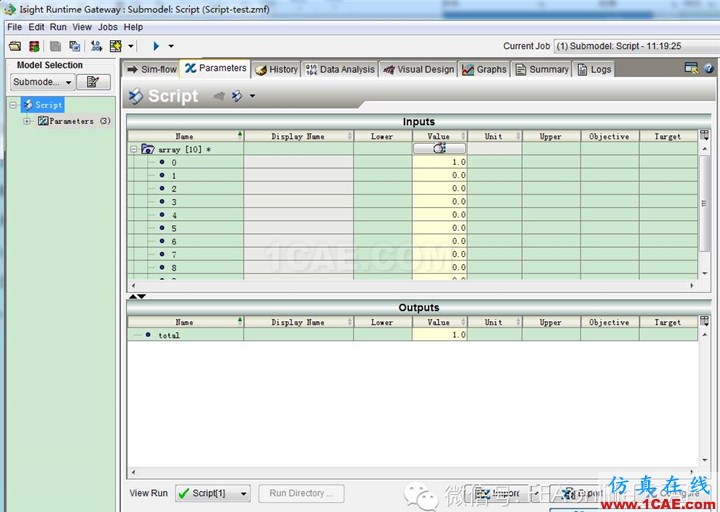
Task: Edit value 1.0 of array element 0
Action: pos(440,162)
